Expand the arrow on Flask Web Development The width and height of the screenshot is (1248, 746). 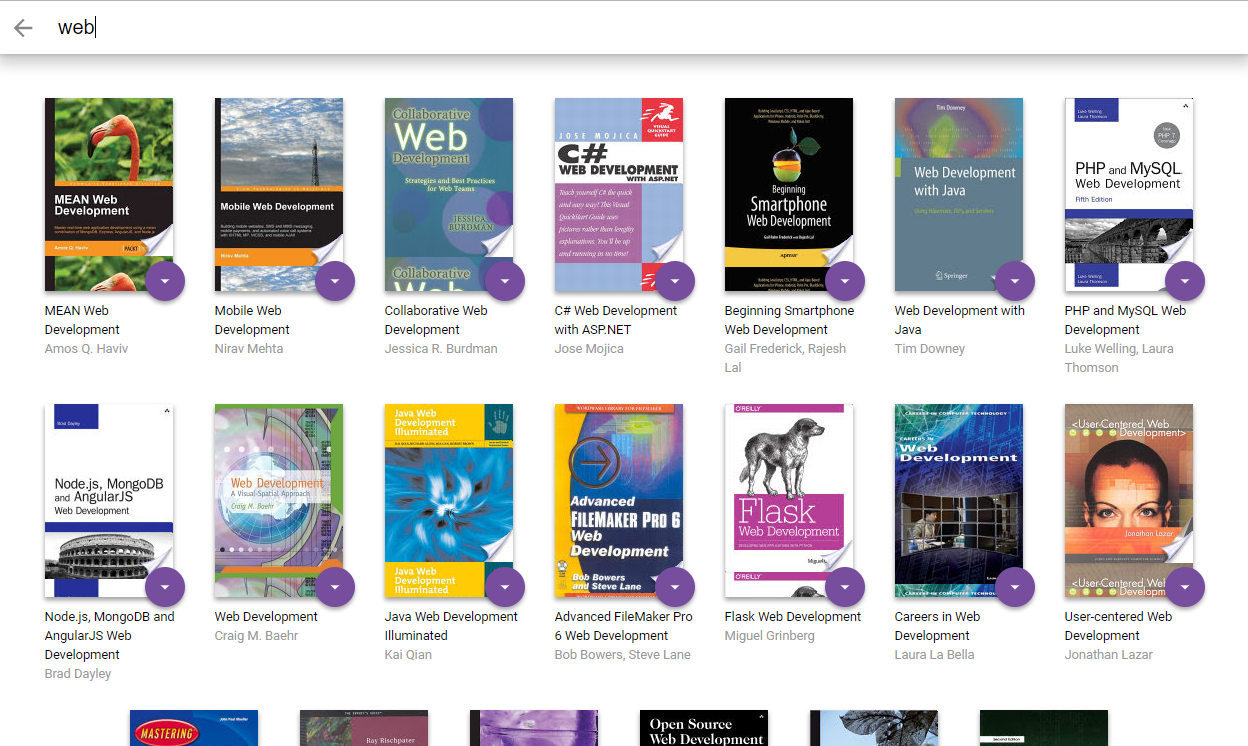coord(845,587)
